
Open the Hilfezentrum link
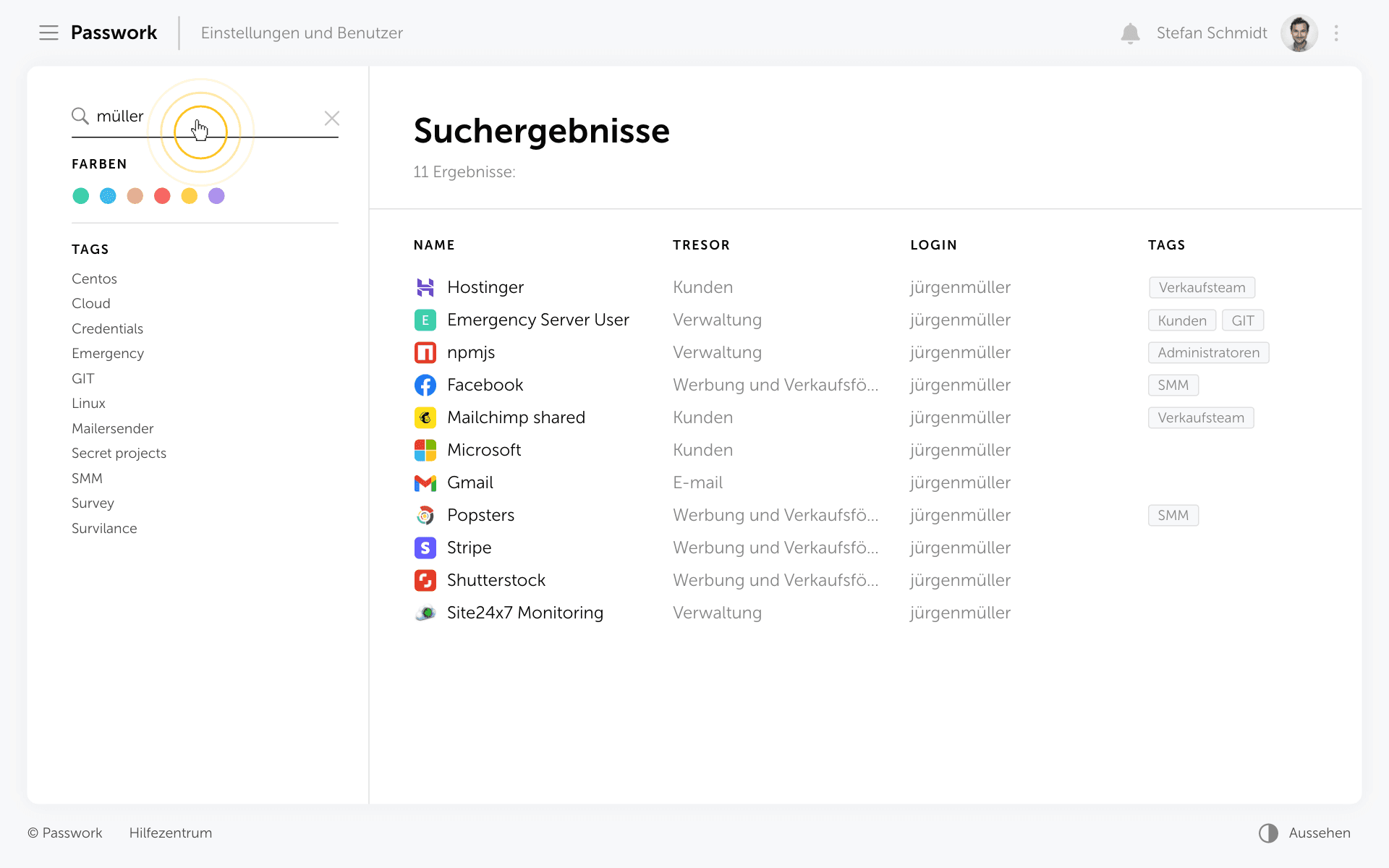pyautogui.click(x=171, y=833)
